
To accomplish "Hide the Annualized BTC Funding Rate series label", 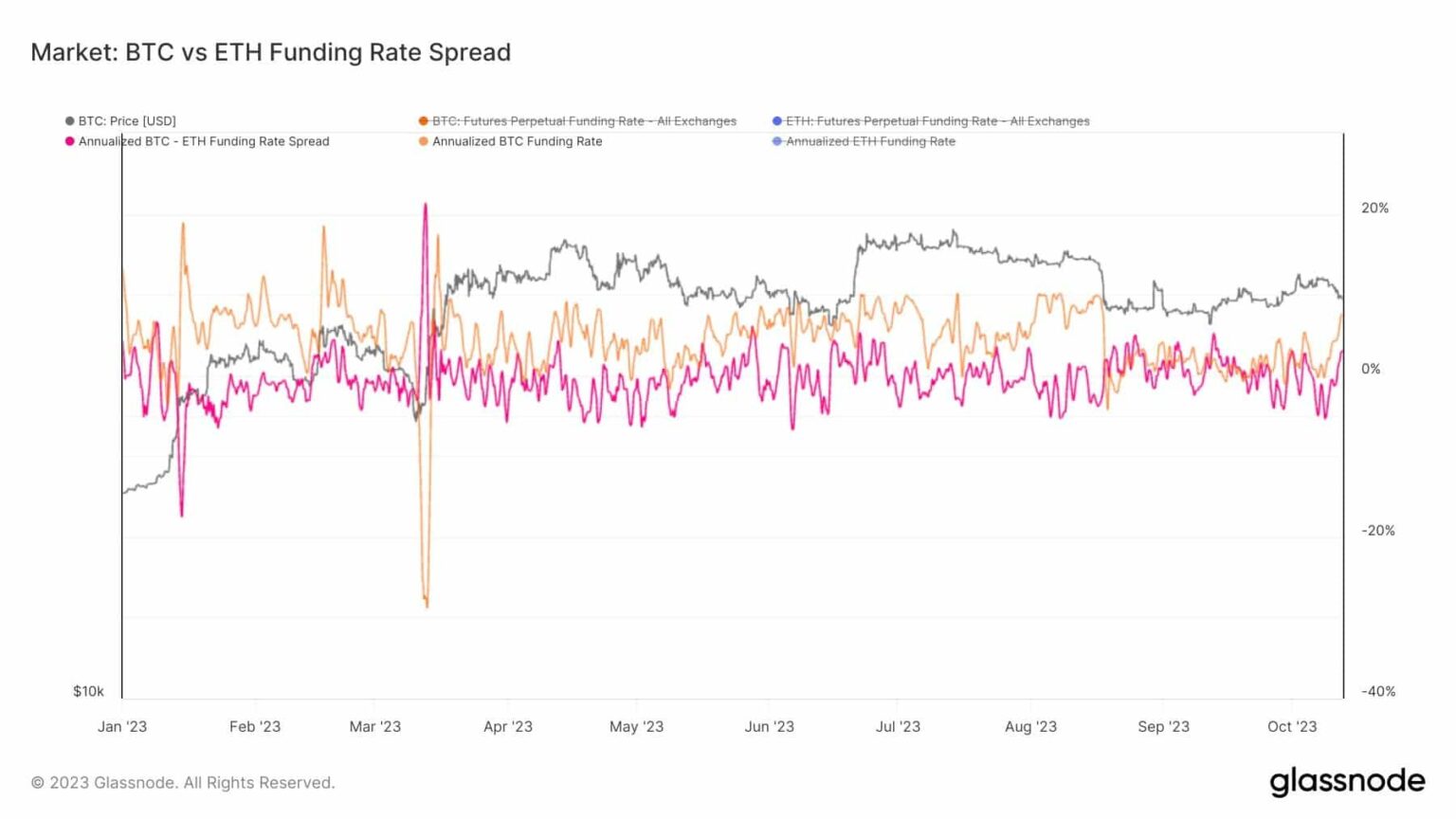I will coord(517,141).
